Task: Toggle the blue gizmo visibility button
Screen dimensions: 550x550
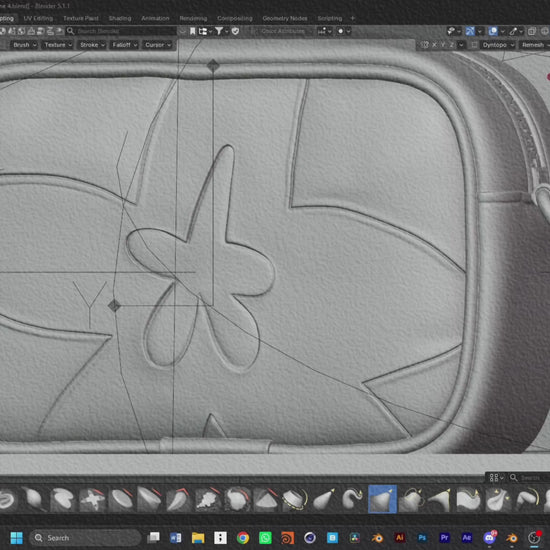Action: click(470, 31)
